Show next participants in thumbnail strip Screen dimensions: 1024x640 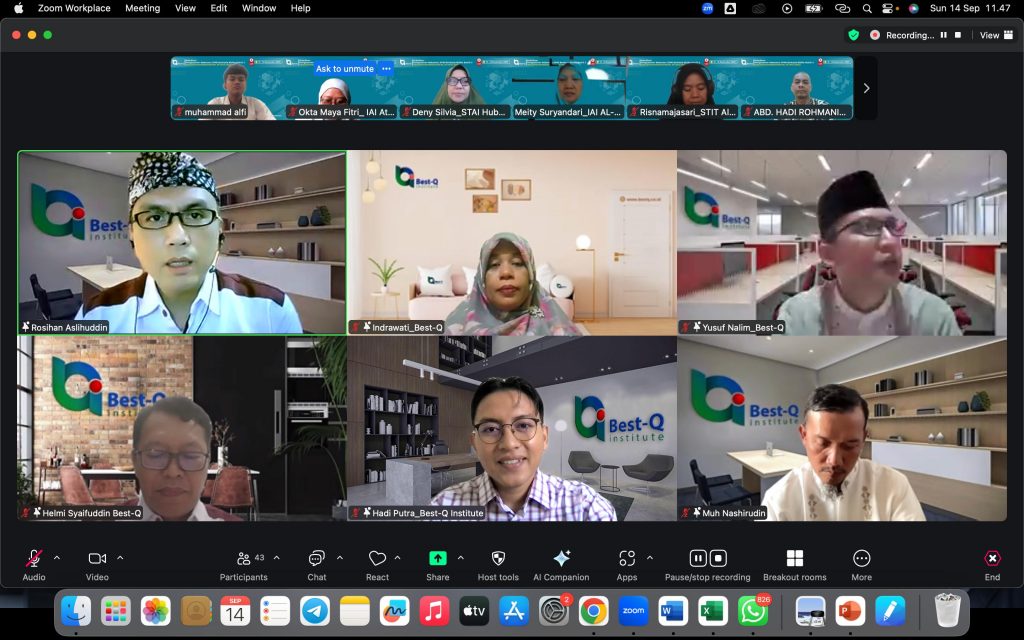click(x=866, y=88)
